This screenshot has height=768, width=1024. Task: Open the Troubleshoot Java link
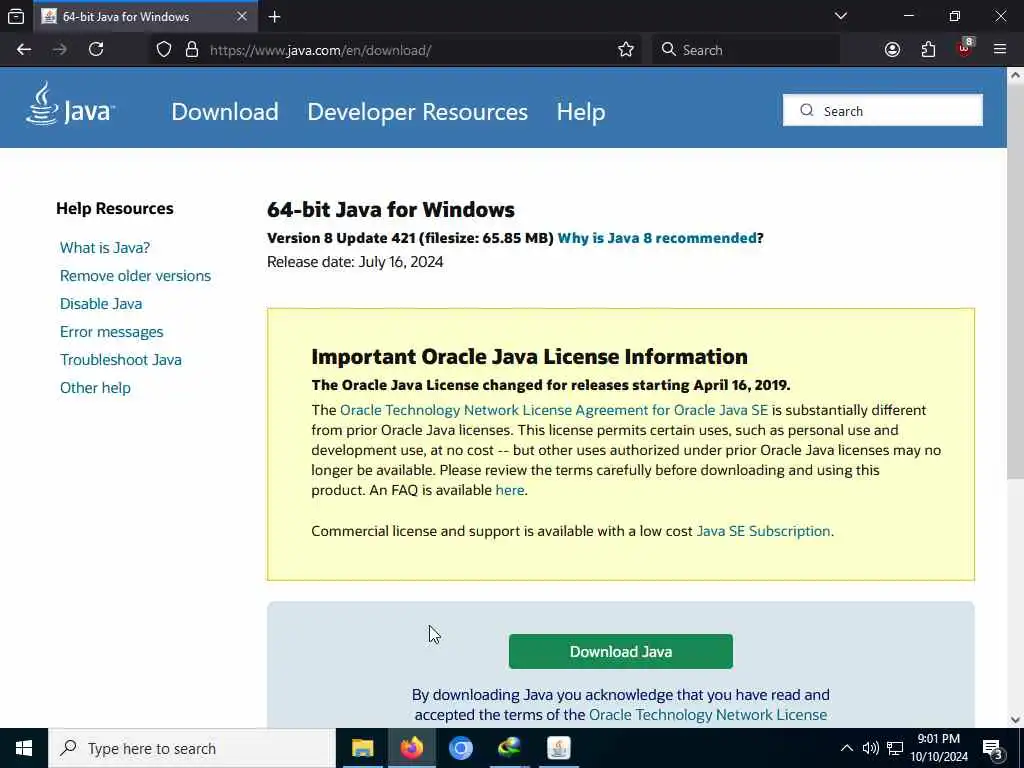121,360
